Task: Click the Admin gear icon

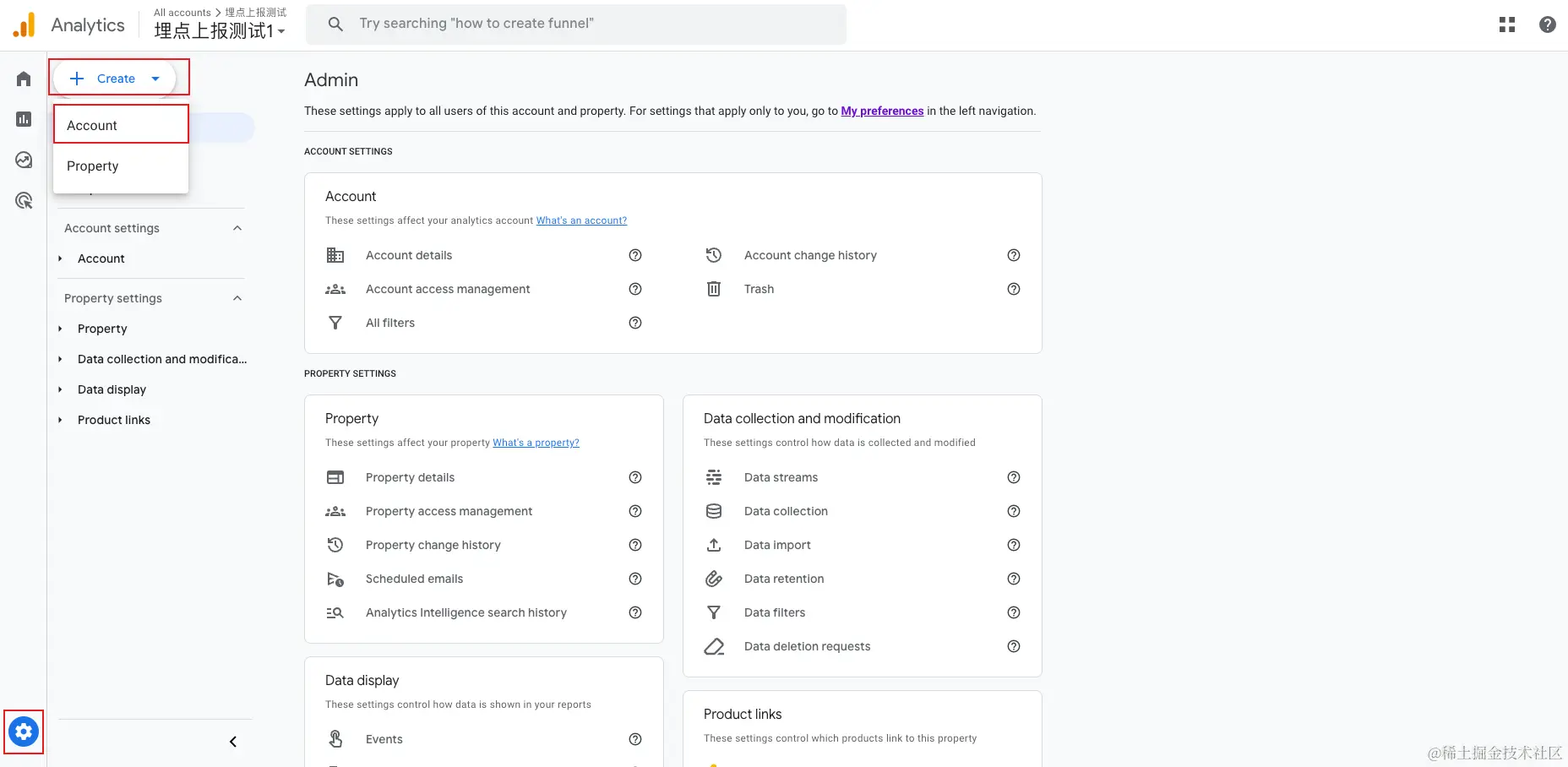Action: [24, 732]
